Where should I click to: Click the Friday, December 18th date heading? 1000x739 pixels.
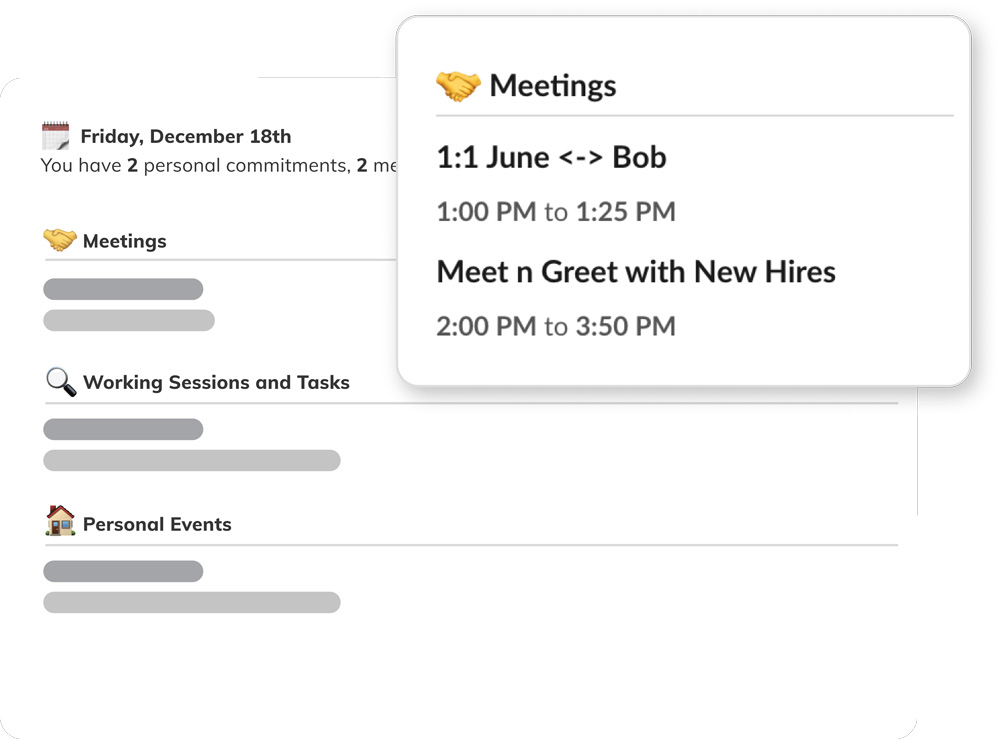point(186,137)
